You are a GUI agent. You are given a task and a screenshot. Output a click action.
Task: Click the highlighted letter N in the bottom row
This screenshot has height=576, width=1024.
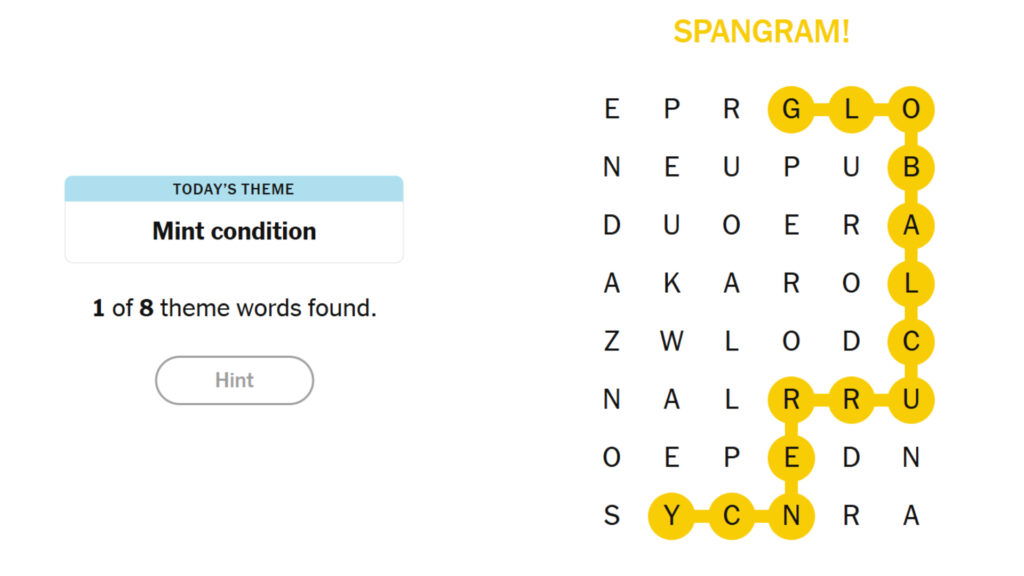791,516
